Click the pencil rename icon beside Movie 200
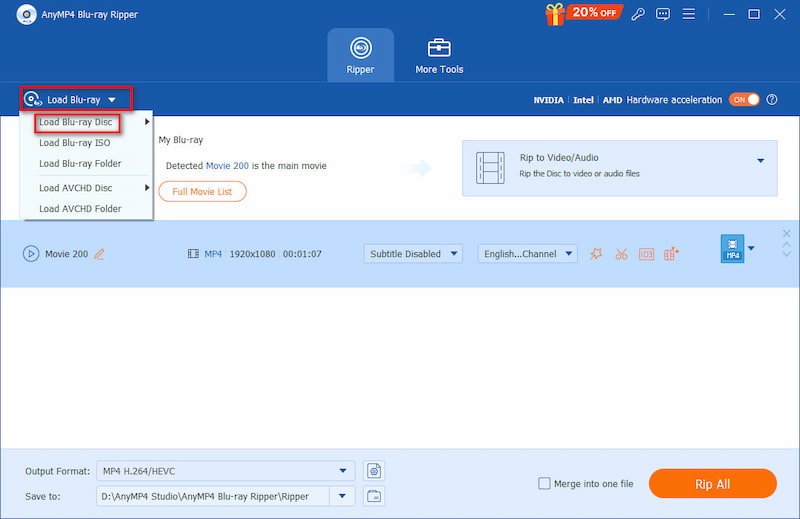 (99, 254)
